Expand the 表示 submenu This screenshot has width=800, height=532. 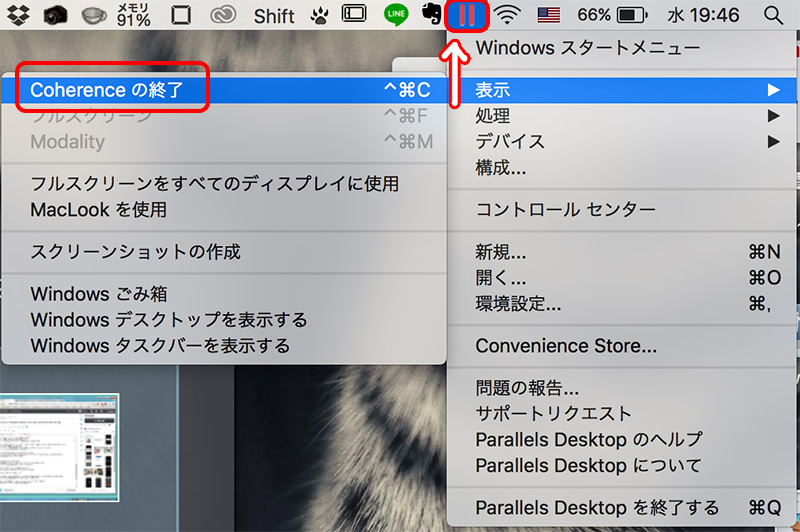point(622,90)
